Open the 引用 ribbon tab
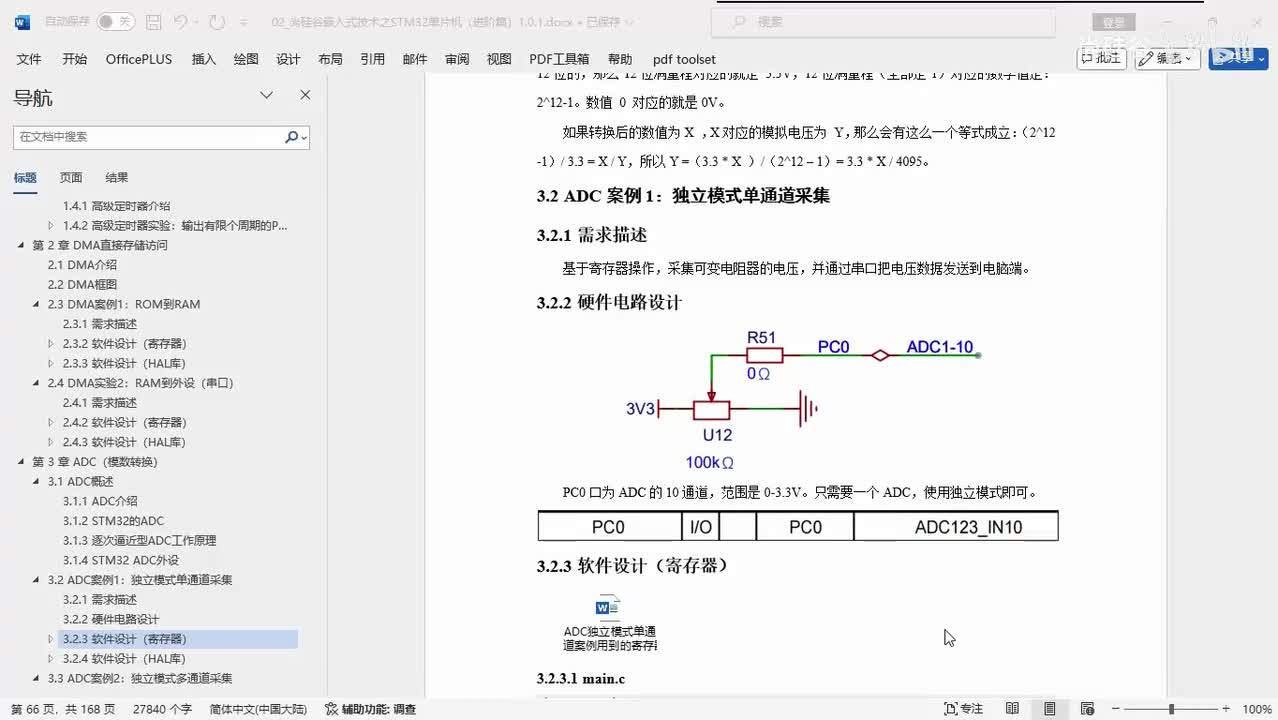The height and width of the screenshot is (720, 1278). tap(373, 59)
